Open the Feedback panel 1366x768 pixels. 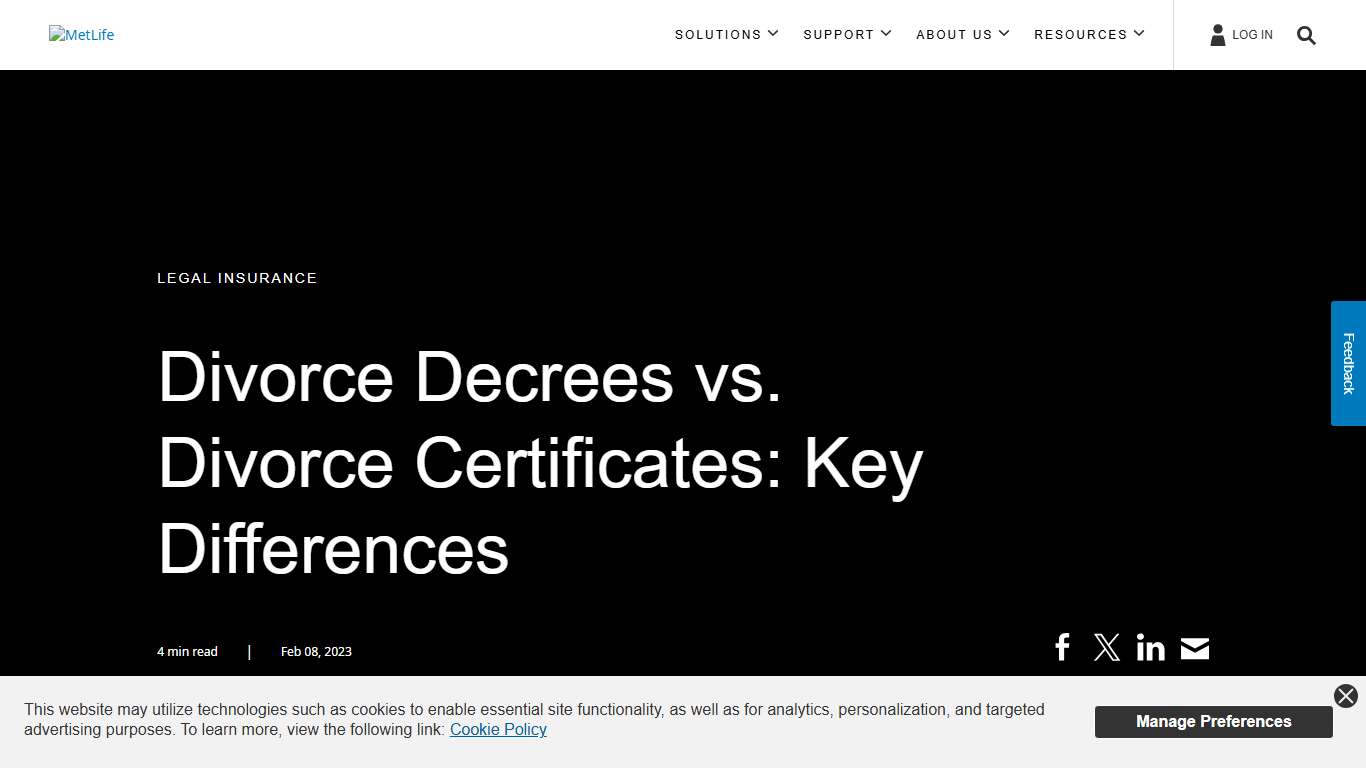(x=1348, y=364)
